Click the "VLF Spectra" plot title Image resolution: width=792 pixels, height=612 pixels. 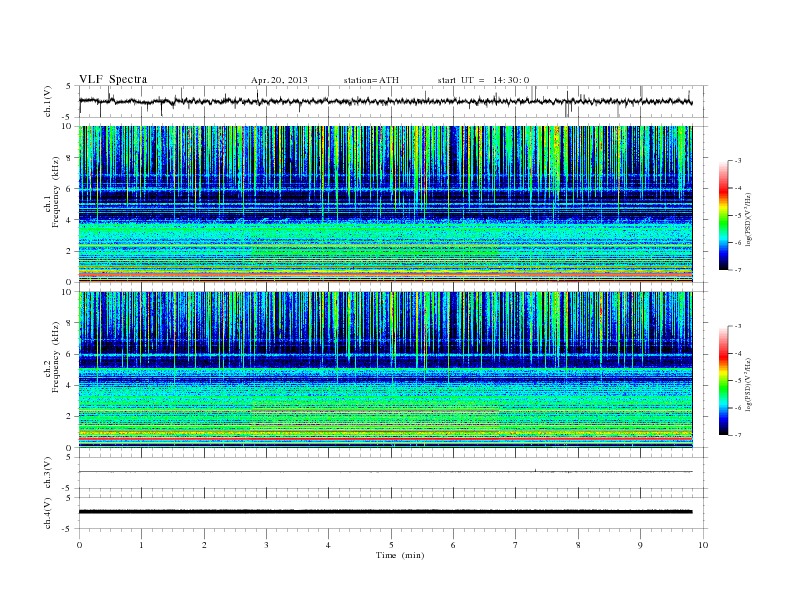pyautogui.click(x=113, y=79)
